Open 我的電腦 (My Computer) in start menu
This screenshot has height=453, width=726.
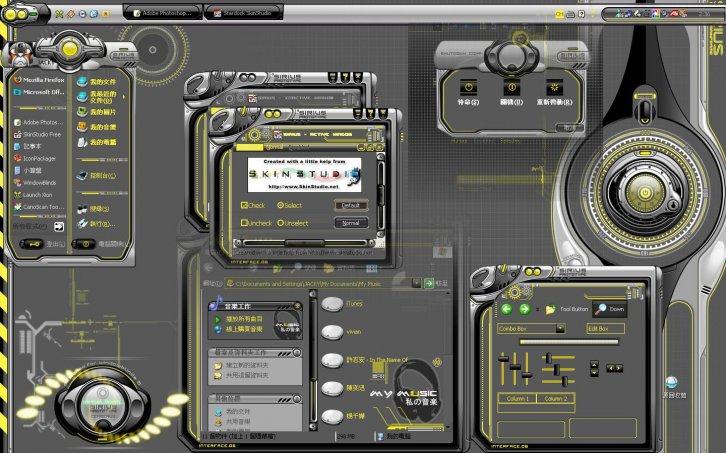click(97, 142)
